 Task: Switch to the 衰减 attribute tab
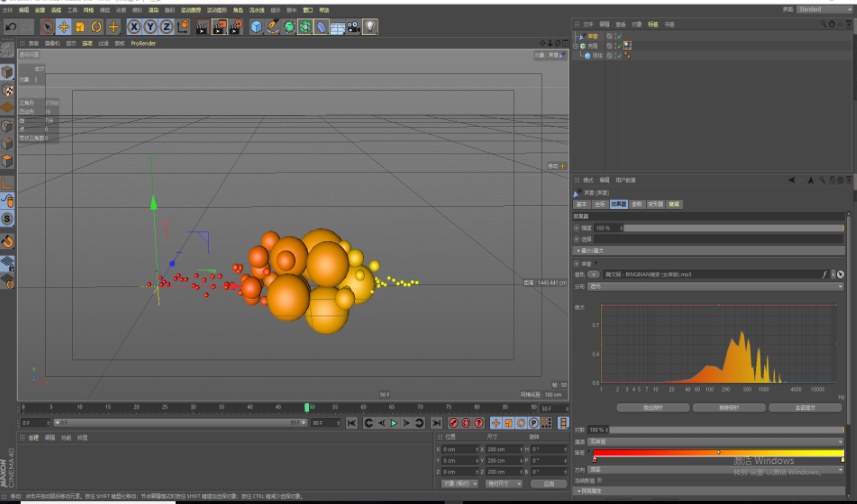673,204
